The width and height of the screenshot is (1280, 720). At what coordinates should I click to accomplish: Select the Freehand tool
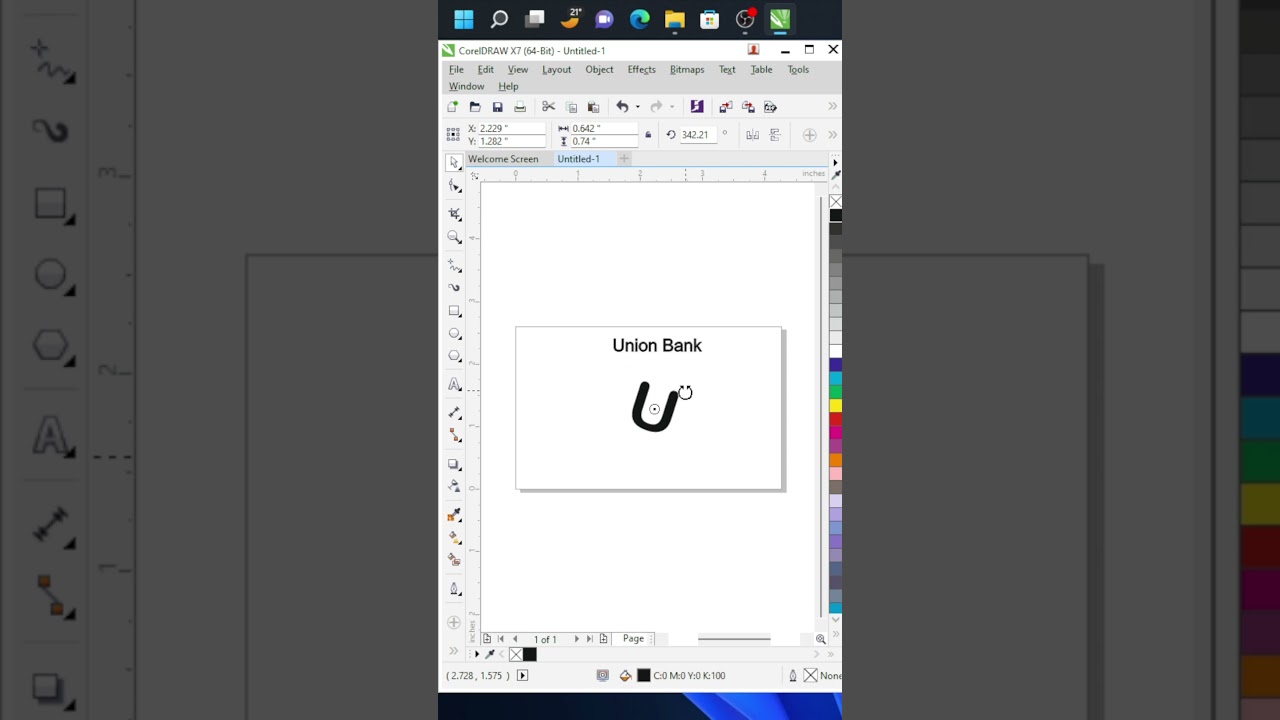(455, 265)
